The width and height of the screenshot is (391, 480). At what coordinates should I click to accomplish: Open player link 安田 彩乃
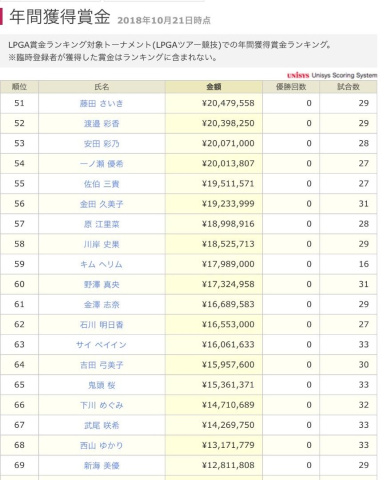[x=101, y=144]
